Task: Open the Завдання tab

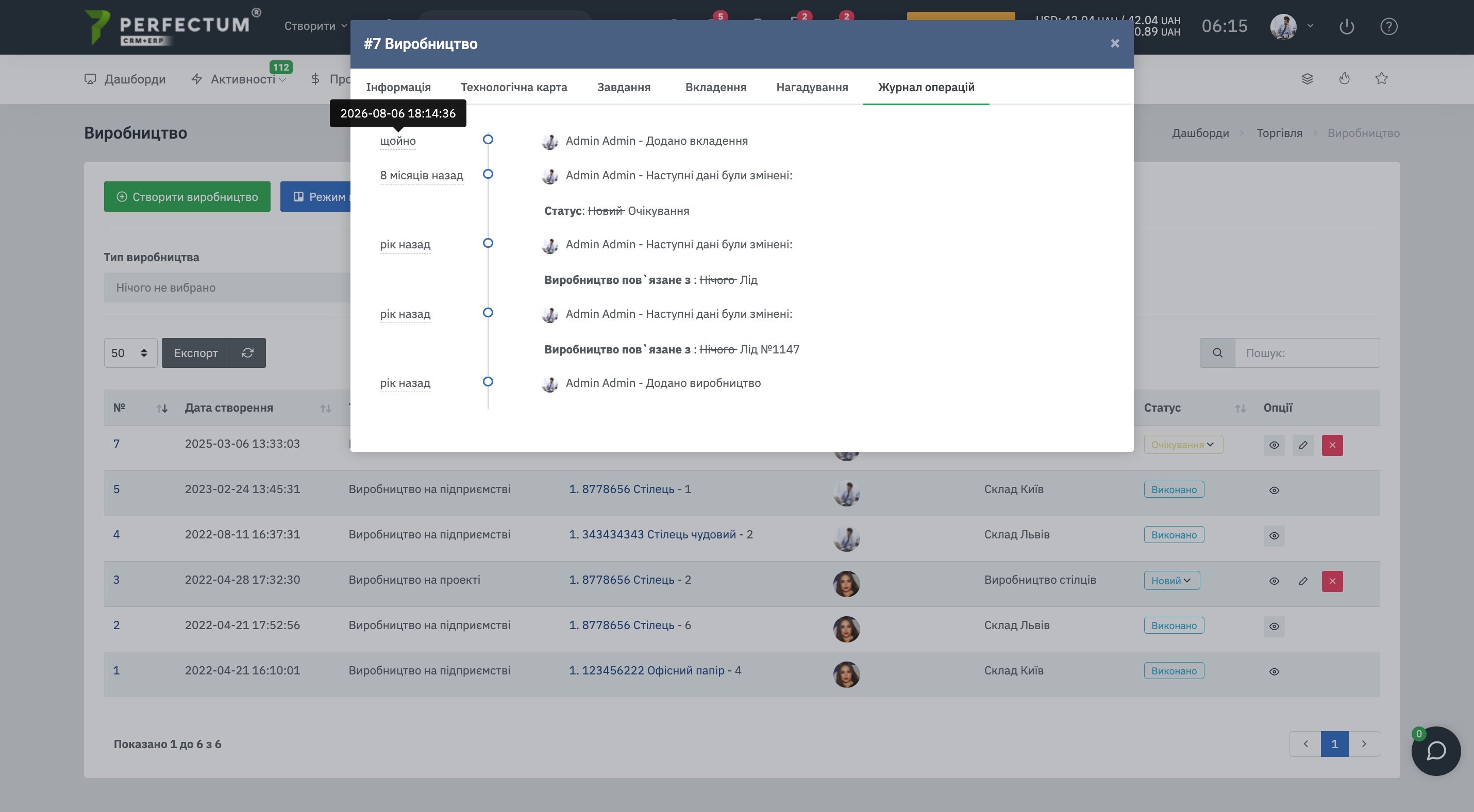Action: tap(624, 87)
